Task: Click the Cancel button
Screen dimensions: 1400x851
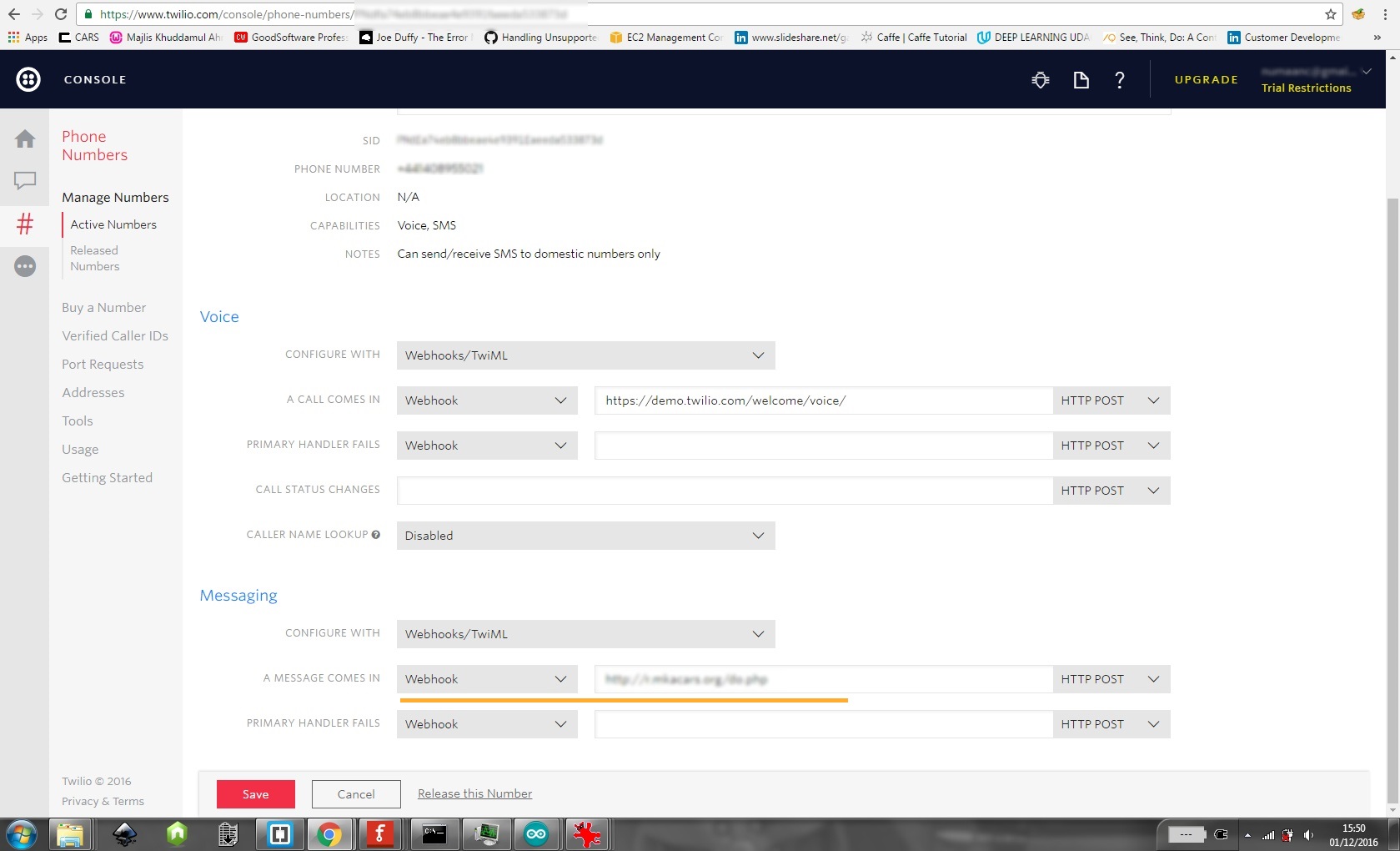Action: 356,794
